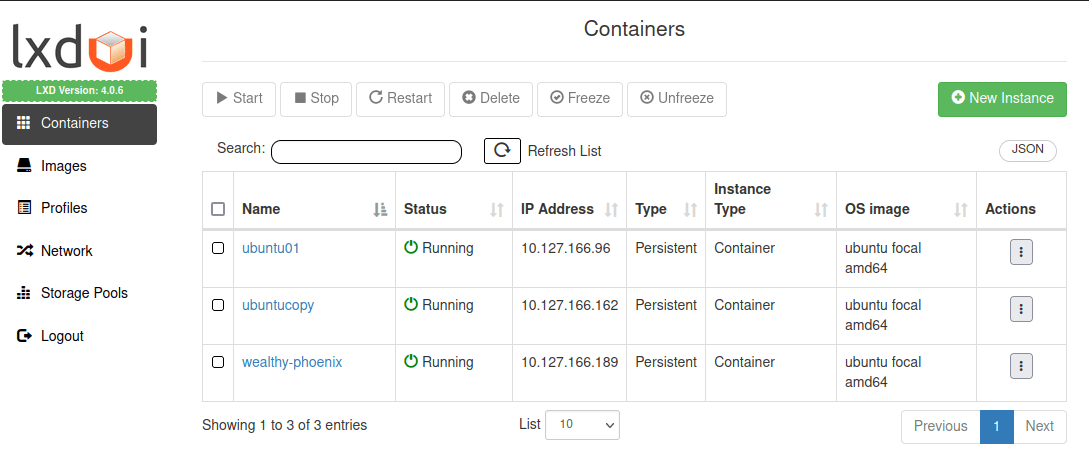Open actions menu for ubuntucopy
Screen dimensions: 1089x463
[1021, 309]
